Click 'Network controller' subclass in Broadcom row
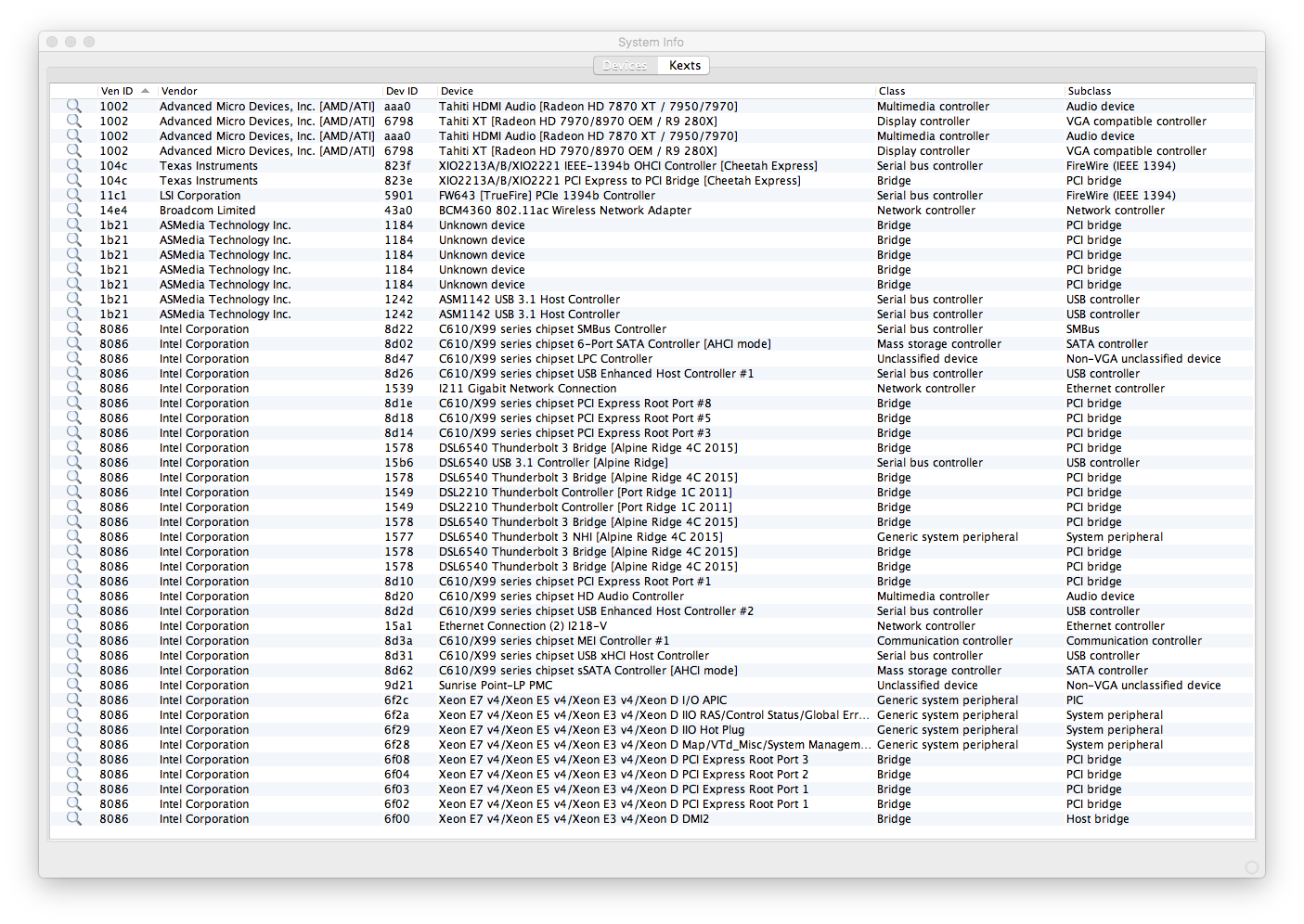Viewport: 1304px width, 924px height. coord(1116,211)
